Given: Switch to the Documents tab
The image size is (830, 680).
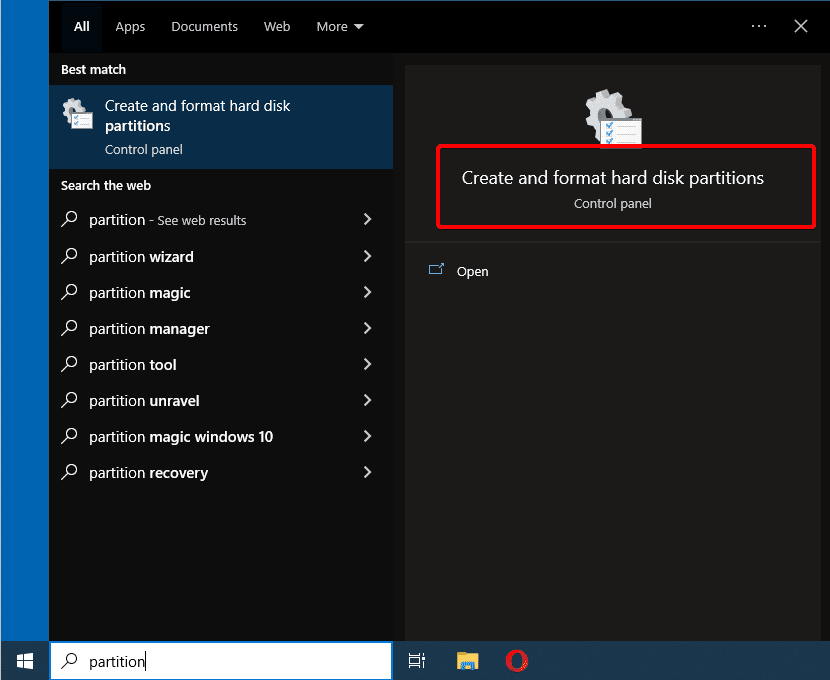Looking at the screenshot, I should pos(204,26).
